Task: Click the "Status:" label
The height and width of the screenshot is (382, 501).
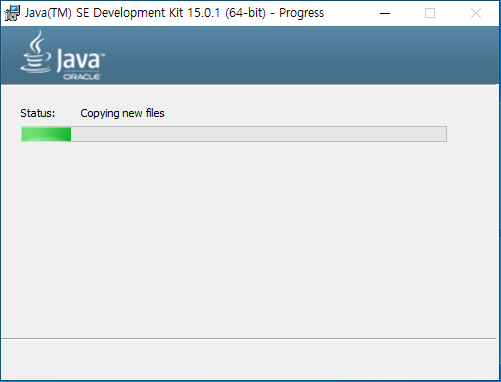Action: 38,113
